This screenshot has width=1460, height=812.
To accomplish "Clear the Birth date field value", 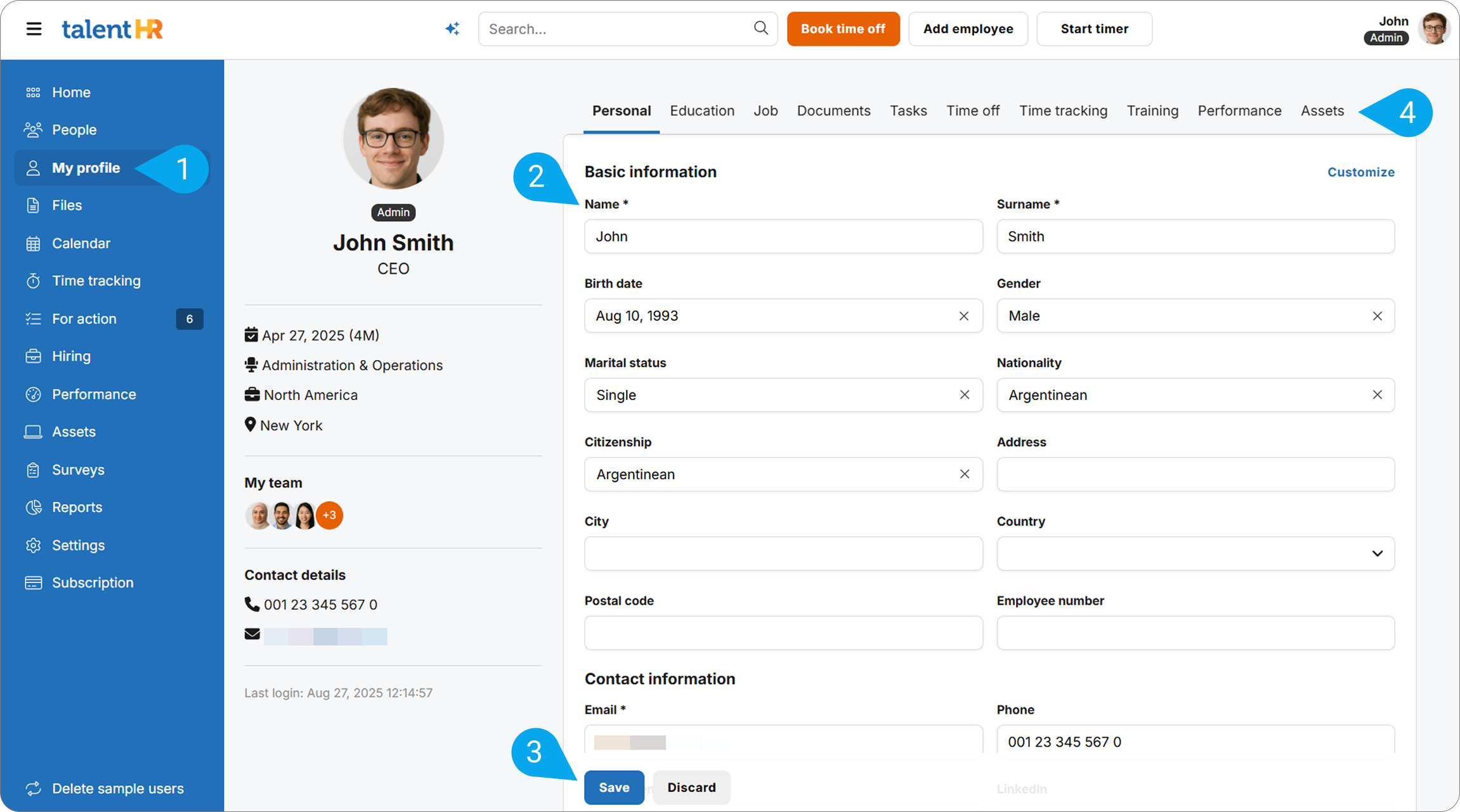I will point(964,316).
